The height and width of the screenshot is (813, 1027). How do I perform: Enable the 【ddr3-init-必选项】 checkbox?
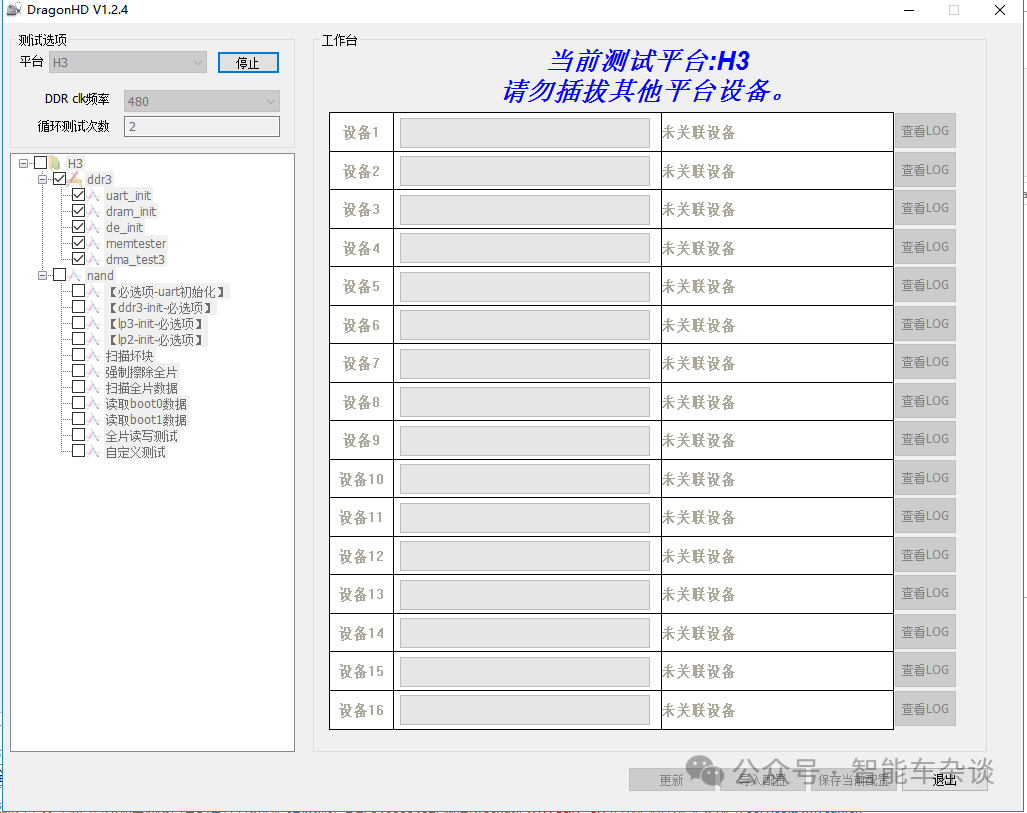79,307
